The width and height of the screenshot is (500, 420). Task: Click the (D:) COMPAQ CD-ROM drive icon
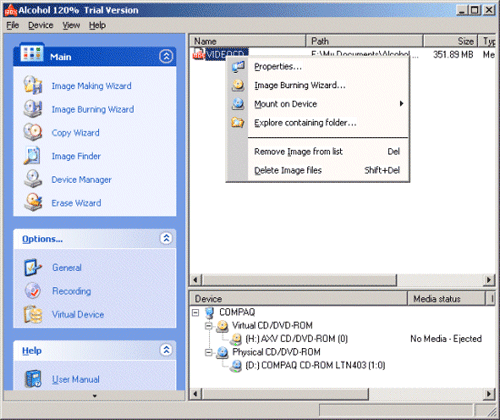pyautogui.click(x=236, y=366)
